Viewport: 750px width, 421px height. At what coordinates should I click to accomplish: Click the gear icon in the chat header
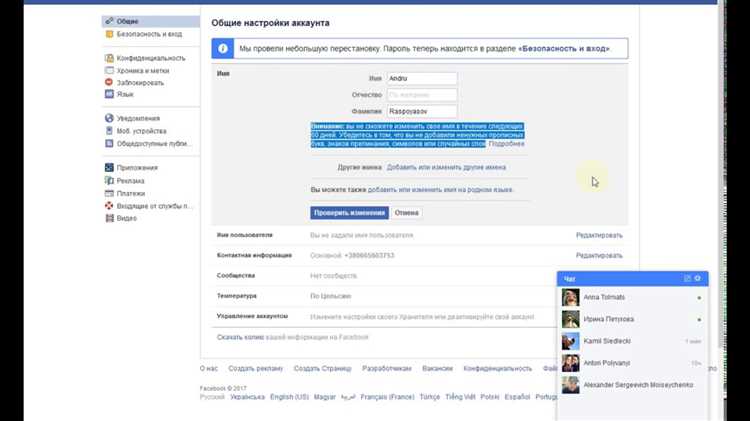tap(698, 278)
